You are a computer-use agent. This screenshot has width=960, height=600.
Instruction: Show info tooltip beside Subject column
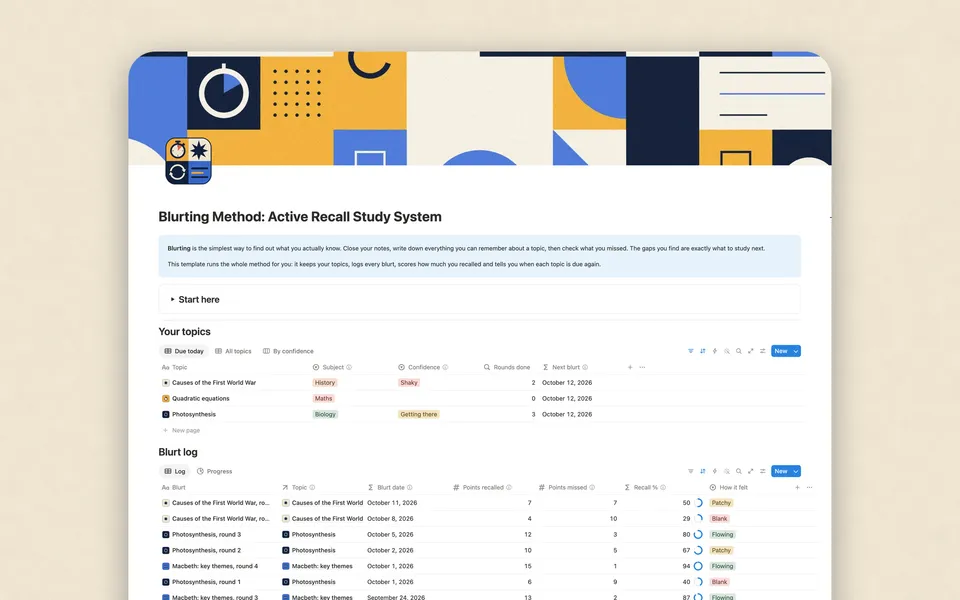pos(349,367)
